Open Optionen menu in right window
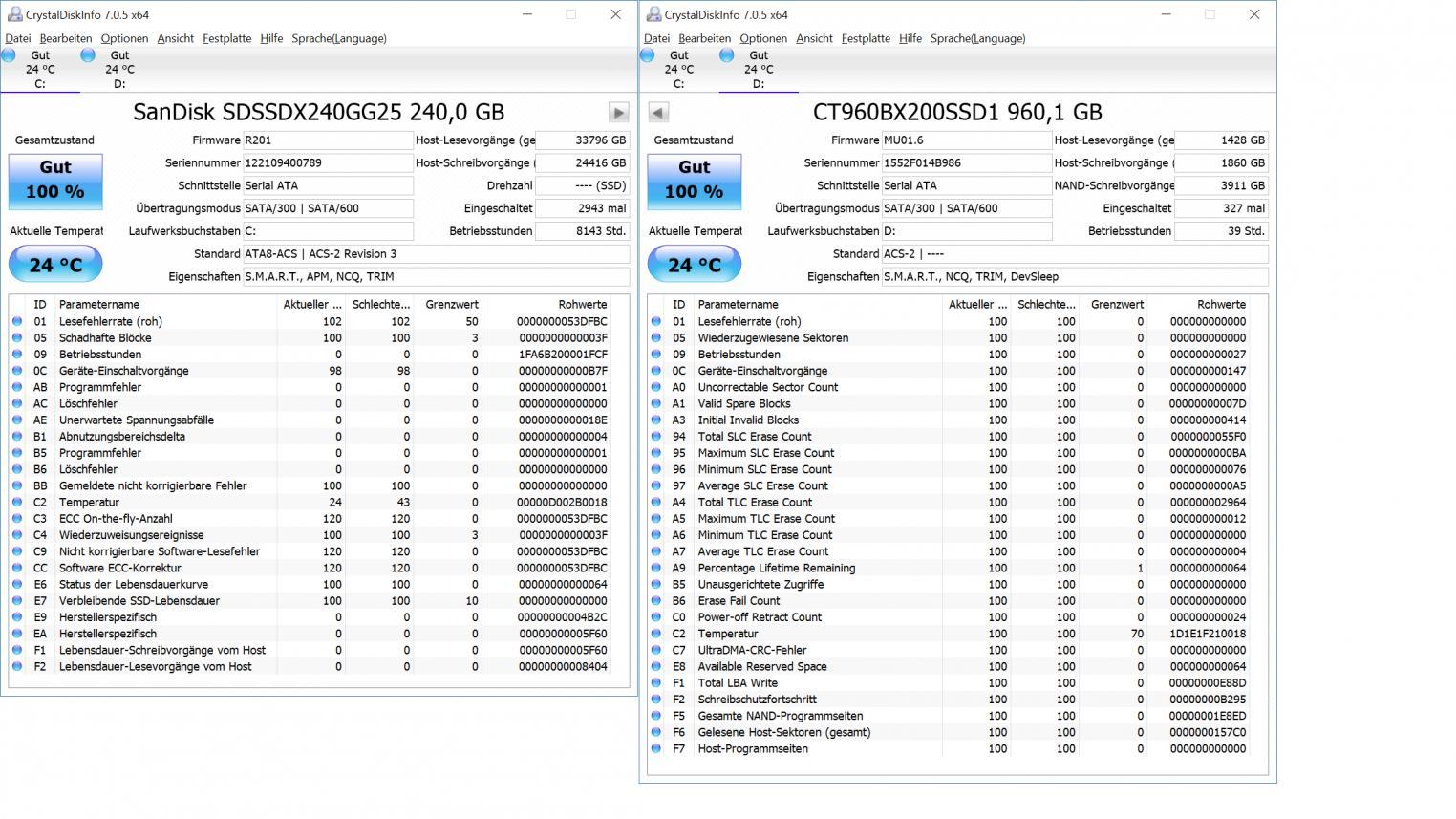The width and height of the screenshot is (1456, 819). click(x=763, y=38)
